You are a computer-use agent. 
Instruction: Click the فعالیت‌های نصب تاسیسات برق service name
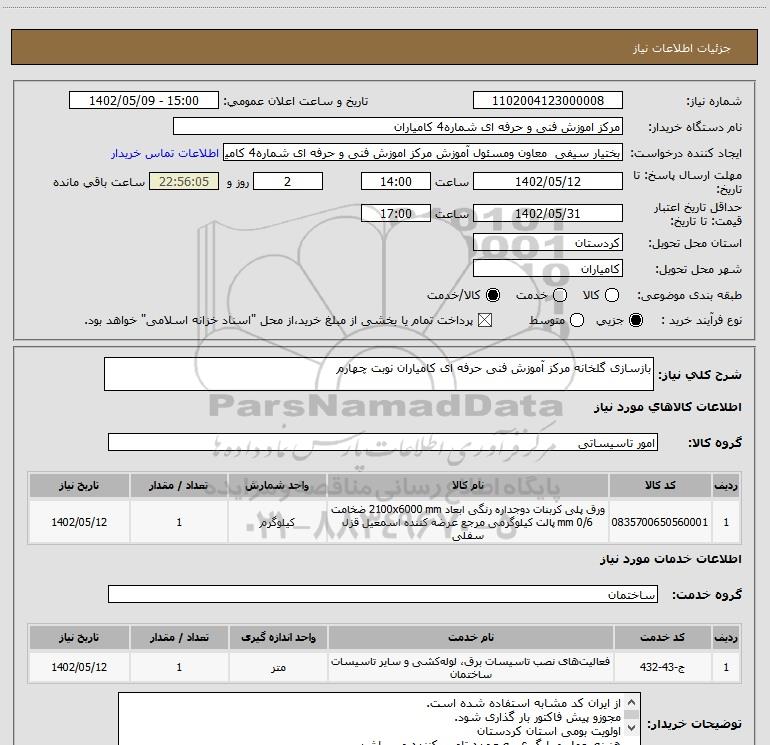[x=470, y=667]
